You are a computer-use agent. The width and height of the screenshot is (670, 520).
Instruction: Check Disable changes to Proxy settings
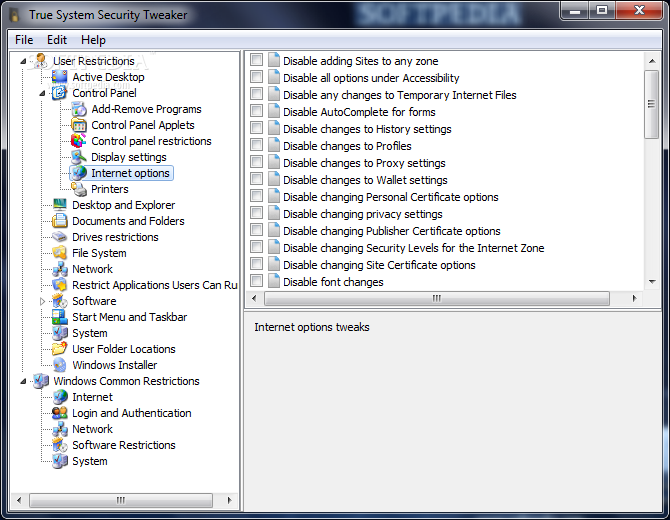point(256,162)
